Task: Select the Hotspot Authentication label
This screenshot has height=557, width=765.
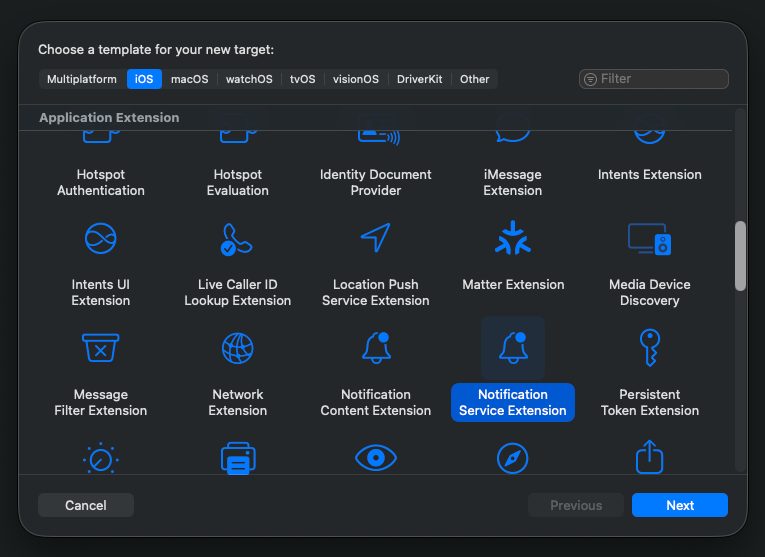Action: click(101, 182)
